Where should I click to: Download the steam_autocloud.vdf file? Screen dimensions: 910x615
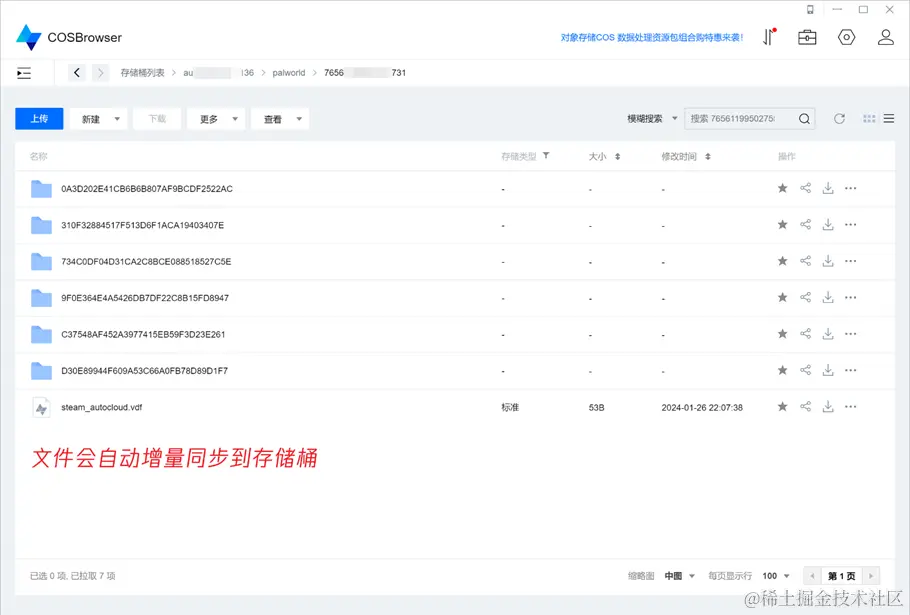(827, 406)
